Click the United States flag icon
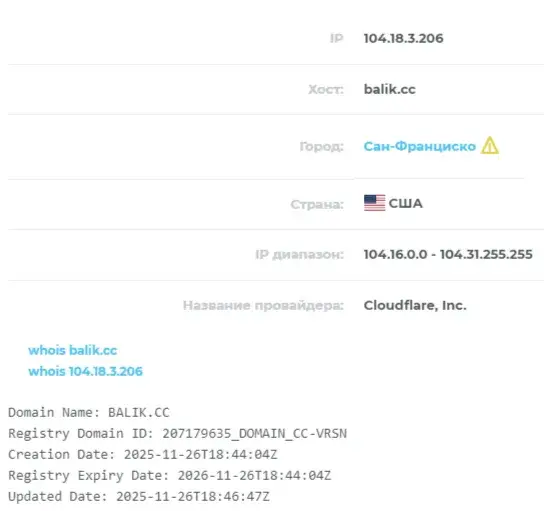This screenshot has width=544, height=511. click(374, 203)
